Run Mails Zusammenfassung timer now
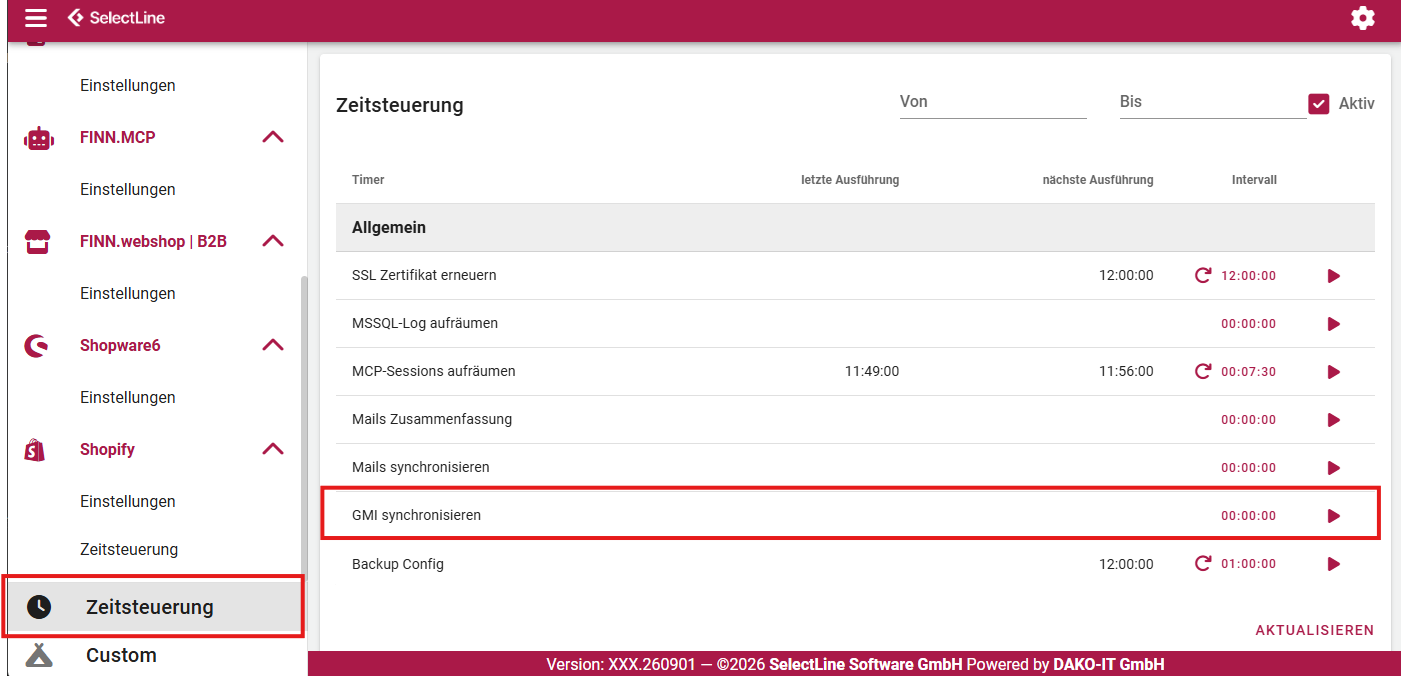1401x676 pixels. [1334, 420]
